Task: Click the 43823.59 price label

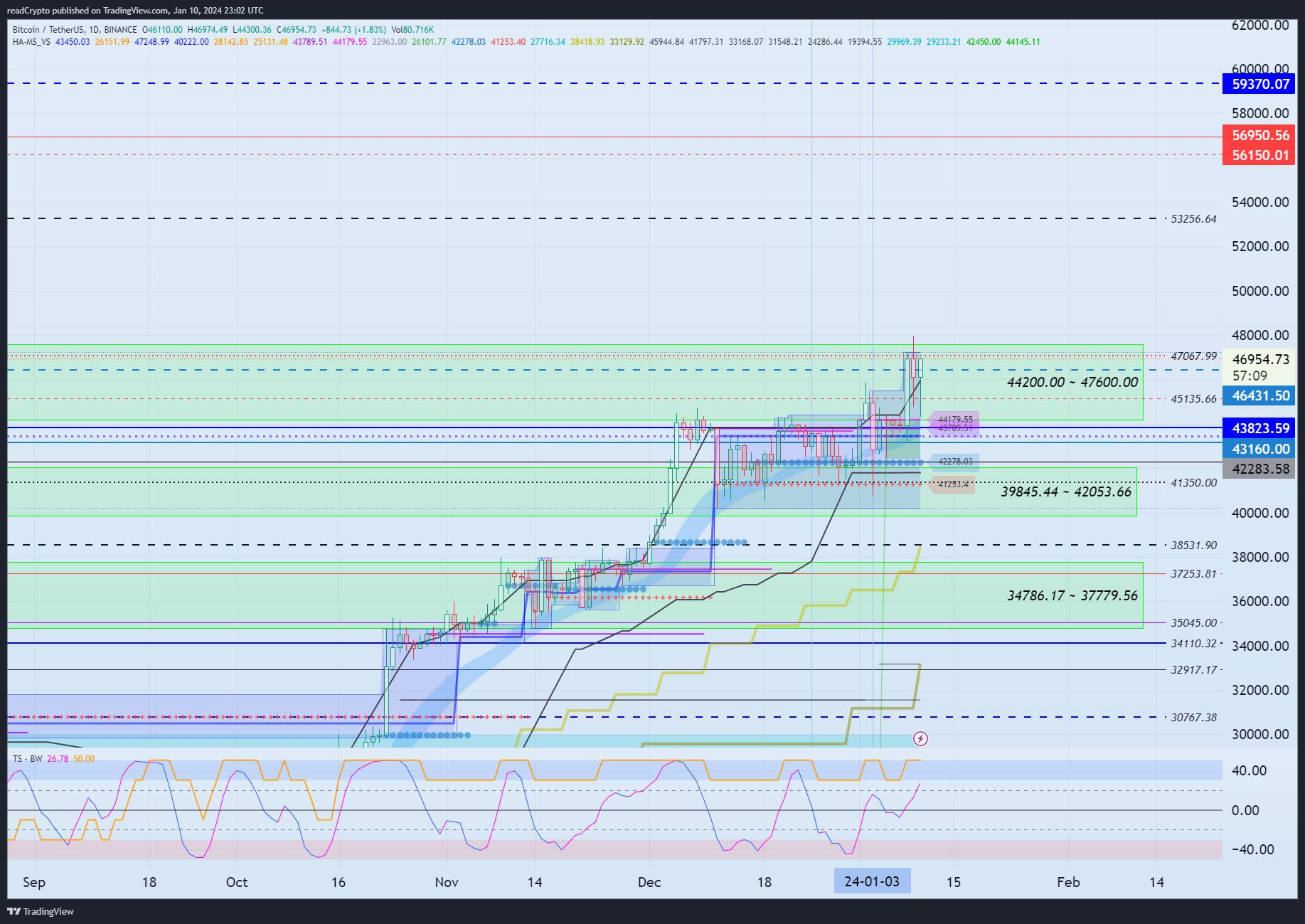Action: pos(1260,428)
